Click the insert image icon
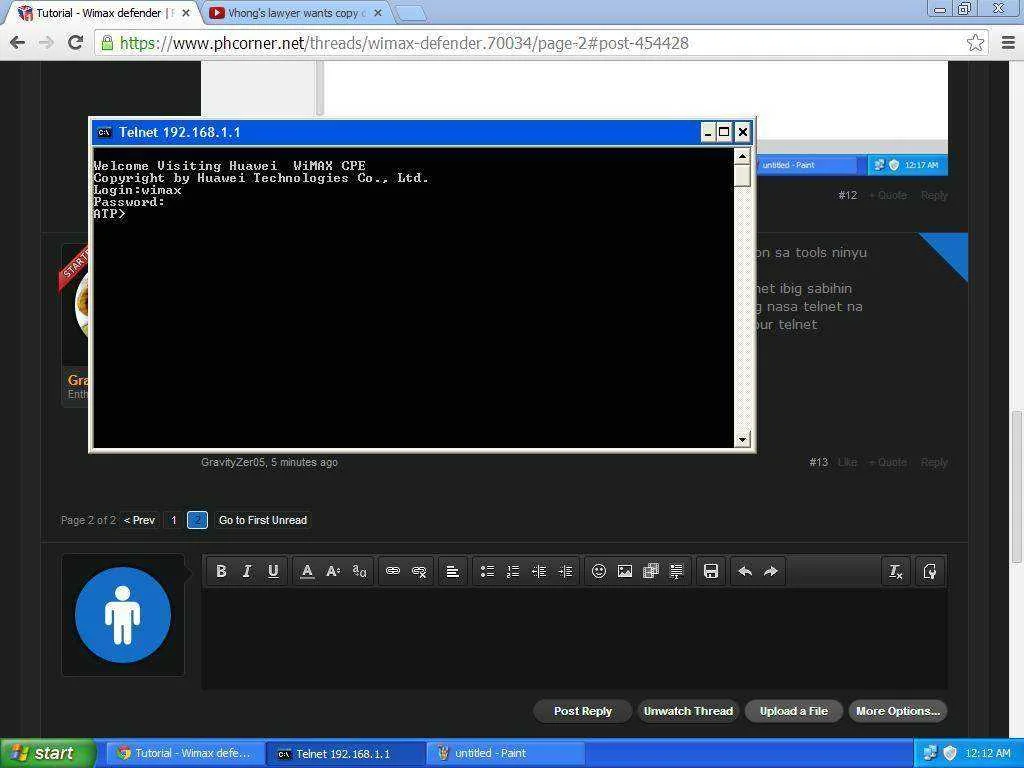 pyautogui.click(x=625, y=571)
